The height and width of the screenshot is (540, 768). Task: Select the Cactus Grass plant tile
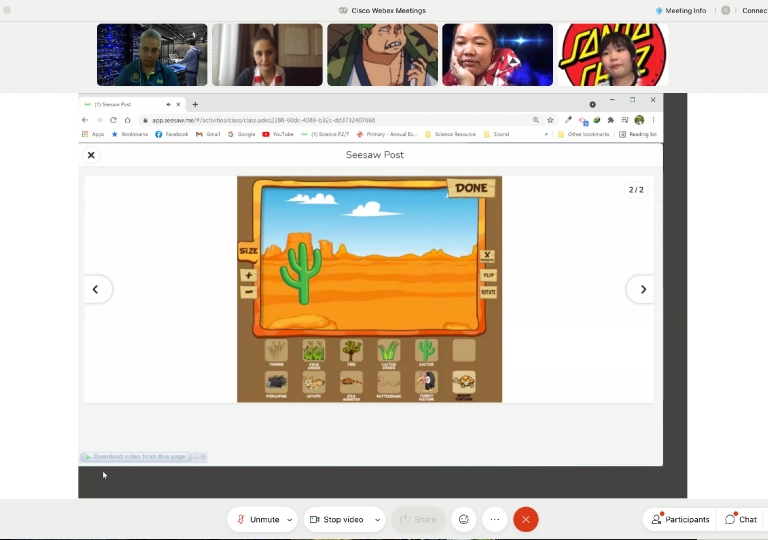click(389, 350)
